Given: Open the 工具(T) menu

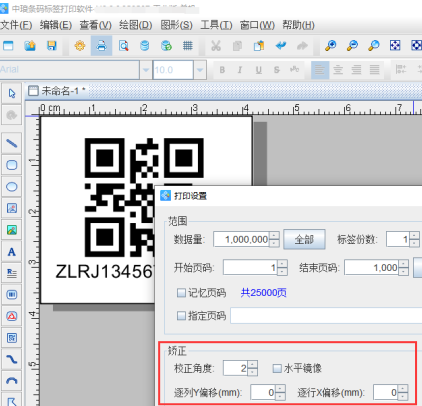Looking at the screenshot, I should [216, 25].
